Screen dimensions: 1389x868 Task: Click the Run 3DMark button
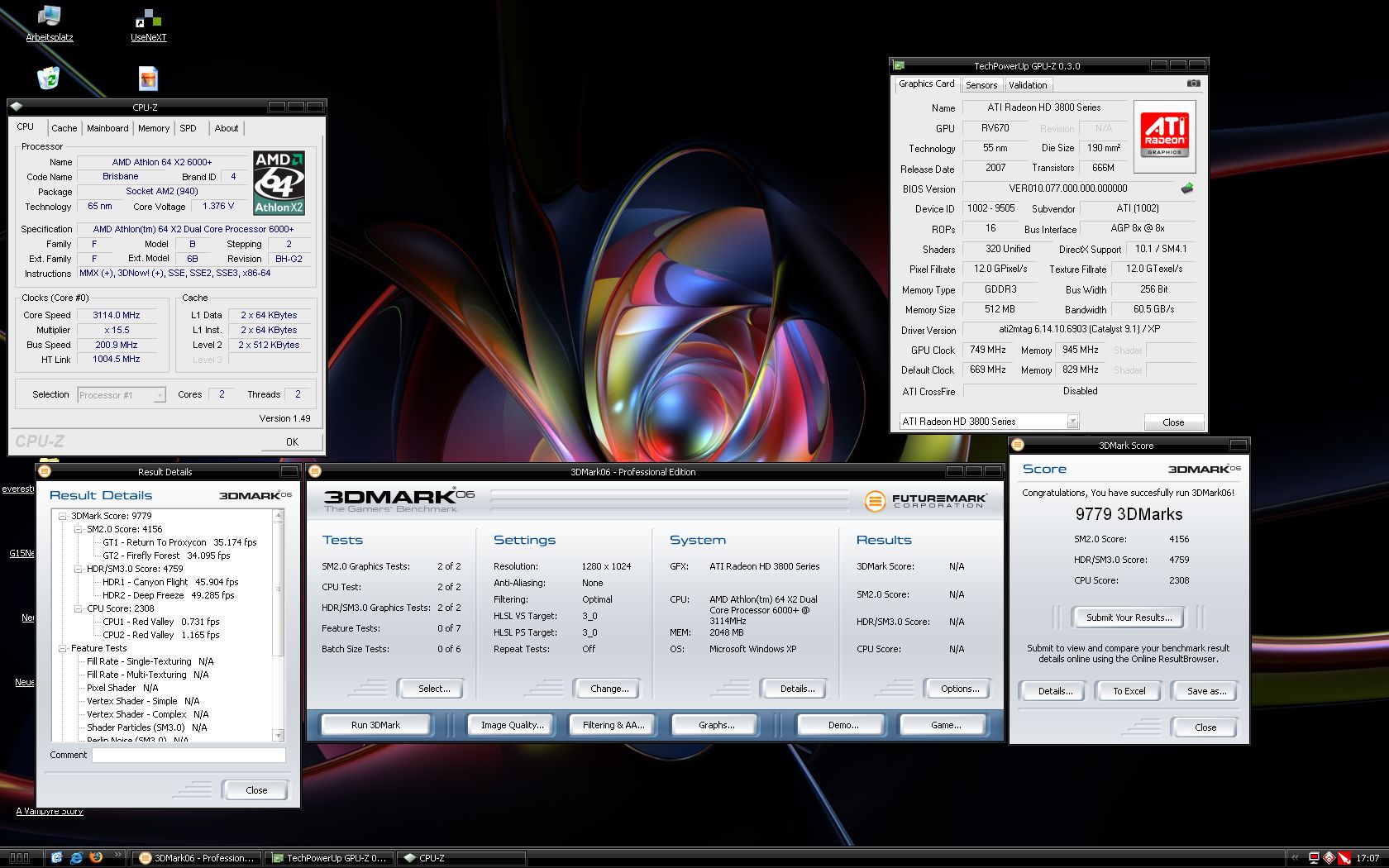375,725
